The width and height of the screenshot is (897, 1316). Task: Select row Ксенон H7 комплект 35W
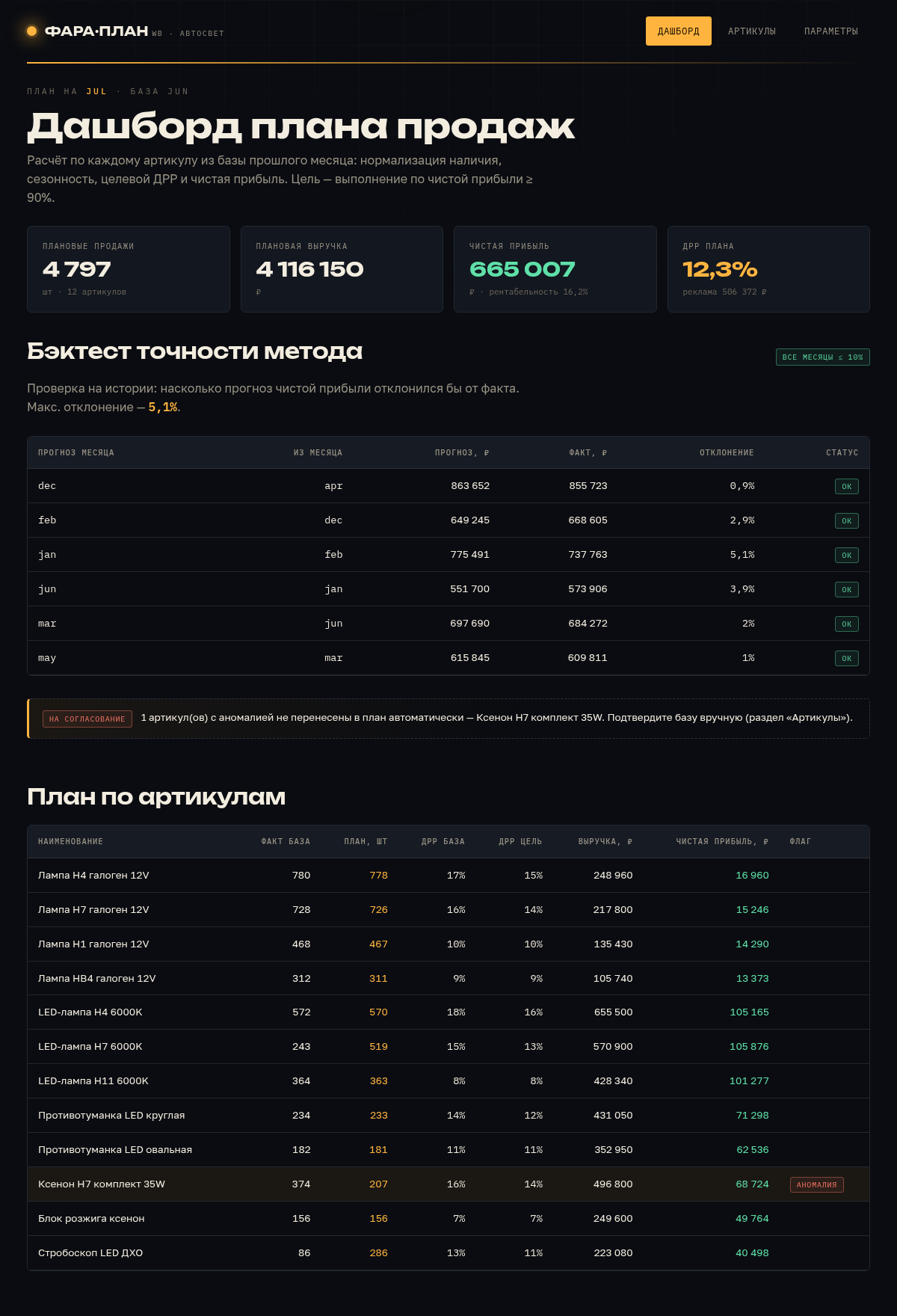(449, 1184)
